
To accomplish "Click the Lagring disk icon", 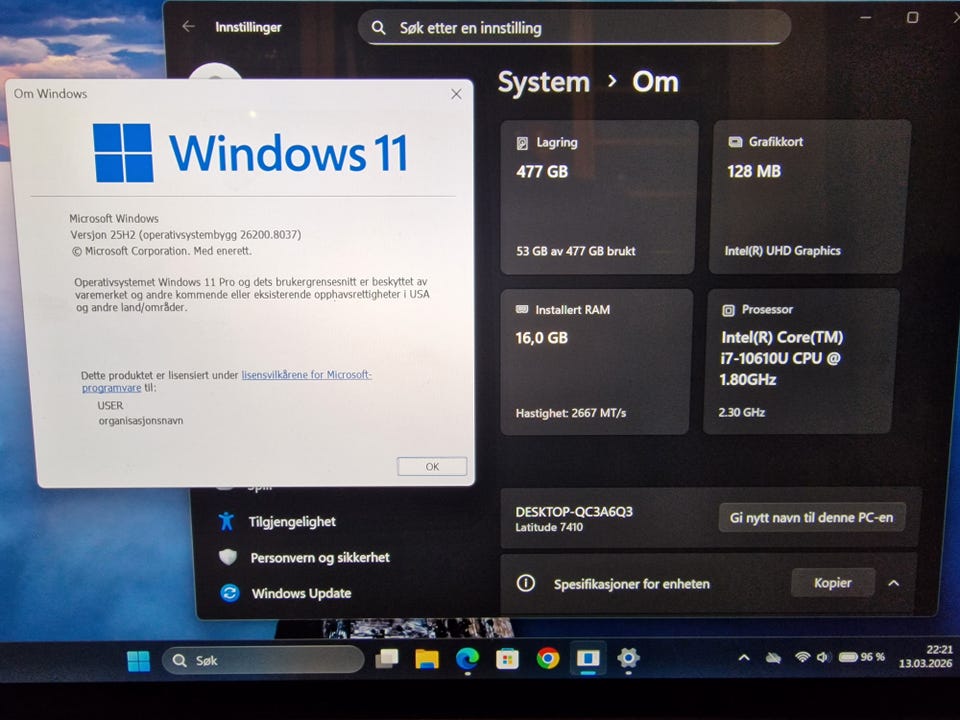I will point(522,143).
